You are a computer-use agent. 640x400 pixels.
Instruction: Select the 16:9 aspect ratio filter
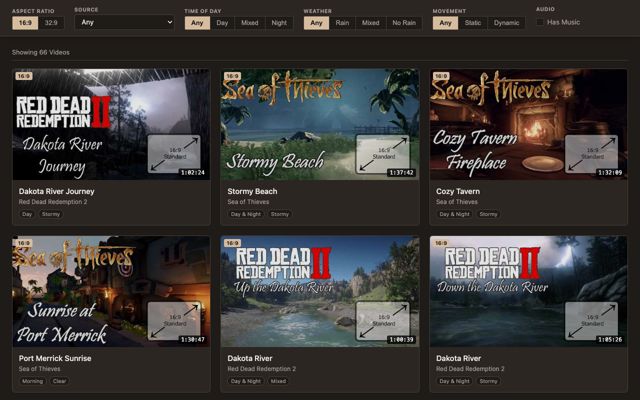coord(25,23)
